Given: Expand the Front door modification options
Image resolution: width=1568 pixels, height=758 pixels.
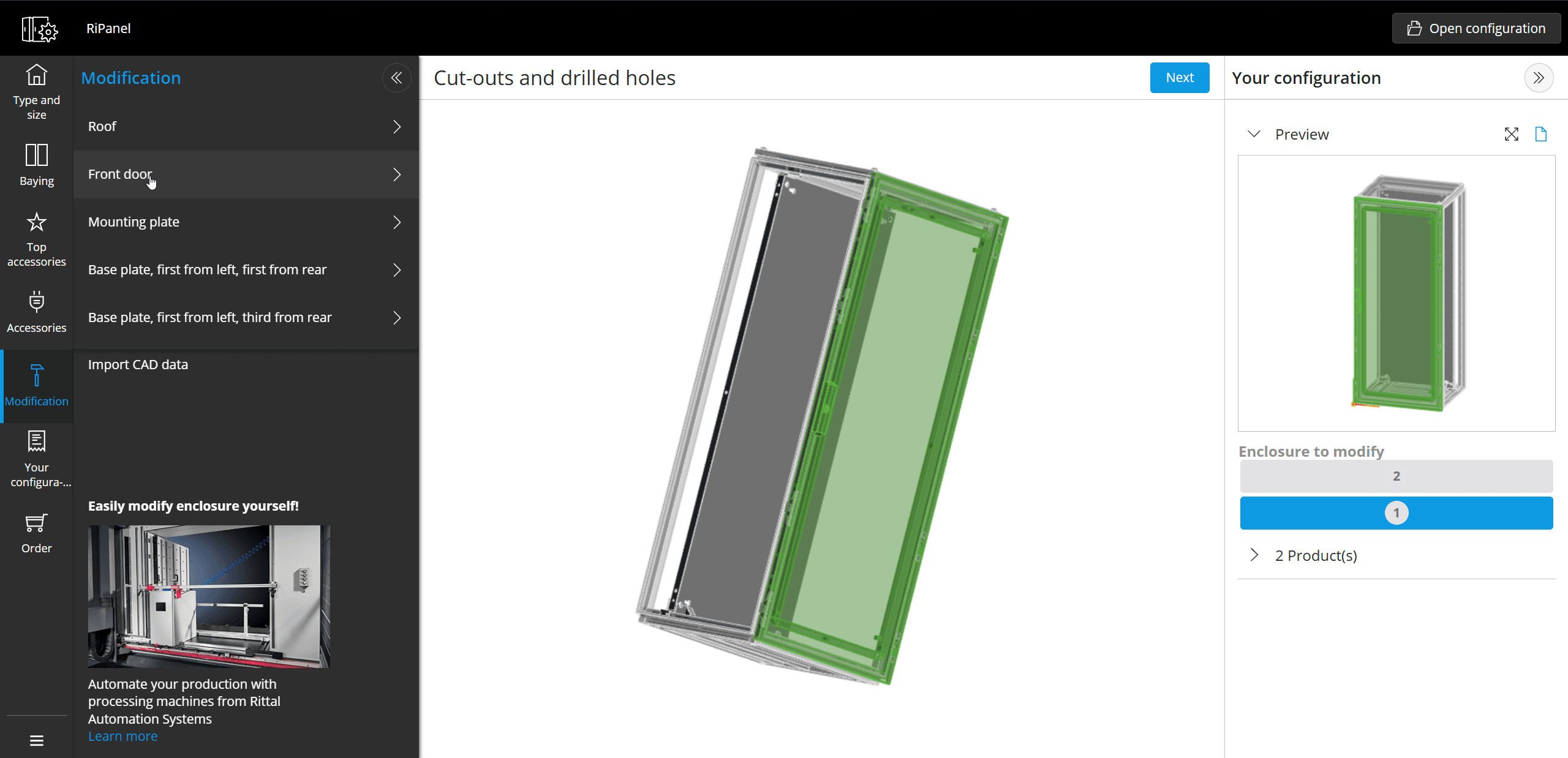Looking at the screenshot, I should tap(245, 174).
